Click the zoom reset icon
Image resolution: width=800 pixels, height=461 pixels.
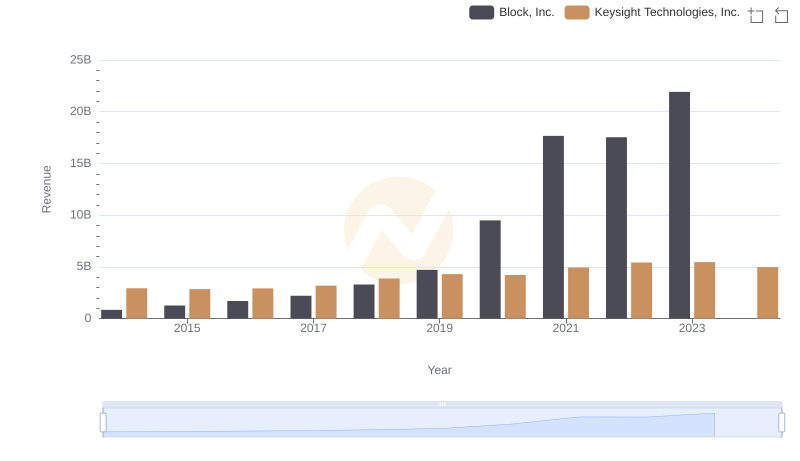pos(781,15)
